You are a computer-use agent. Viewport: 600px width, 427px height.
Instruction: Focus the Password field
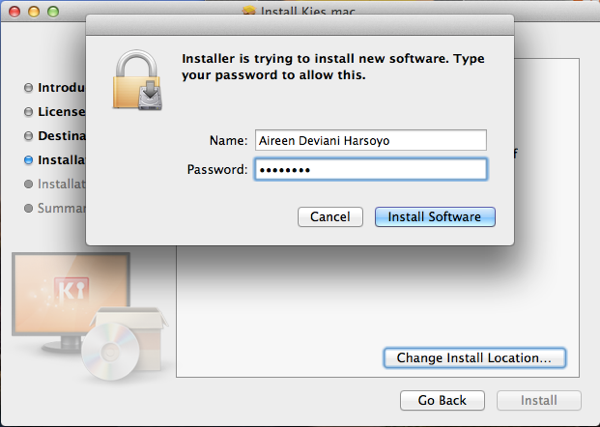pos(371,169)
